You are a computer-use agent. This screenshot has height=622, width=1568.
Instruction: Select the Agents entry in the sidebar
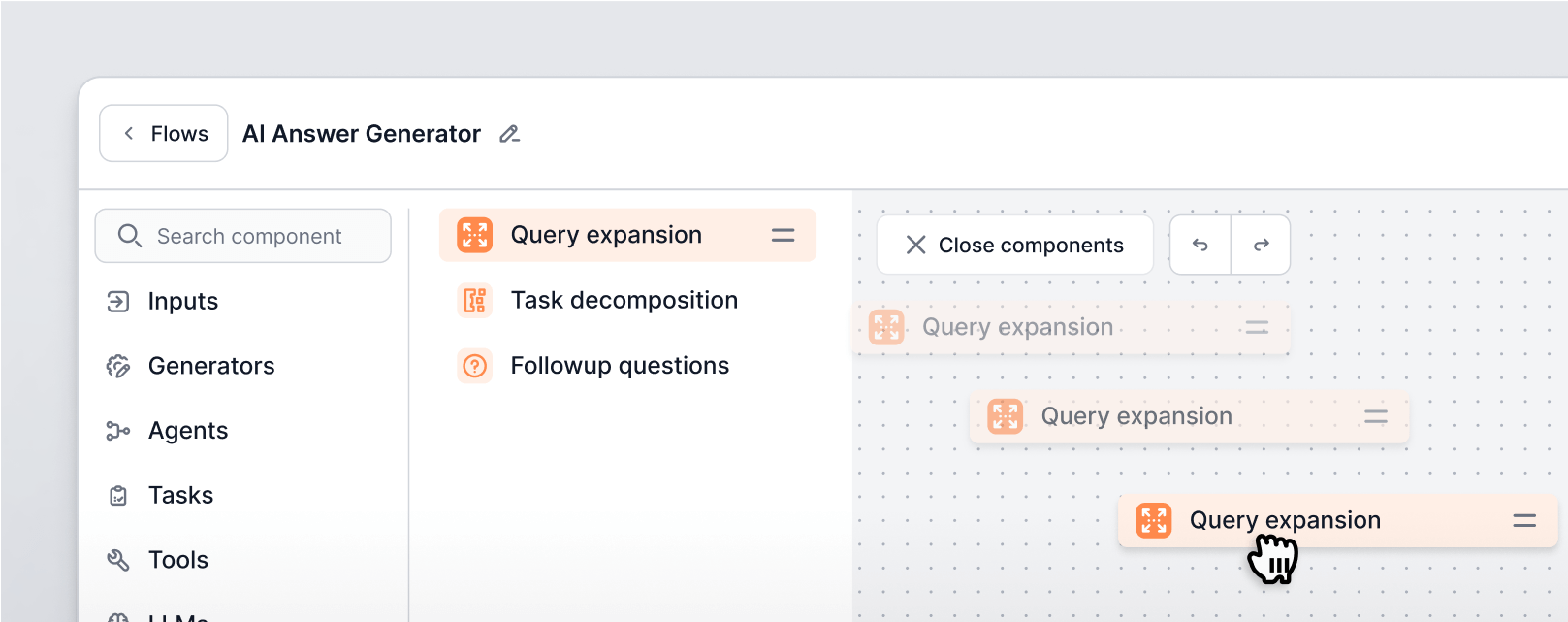click(x=188, y=430)
